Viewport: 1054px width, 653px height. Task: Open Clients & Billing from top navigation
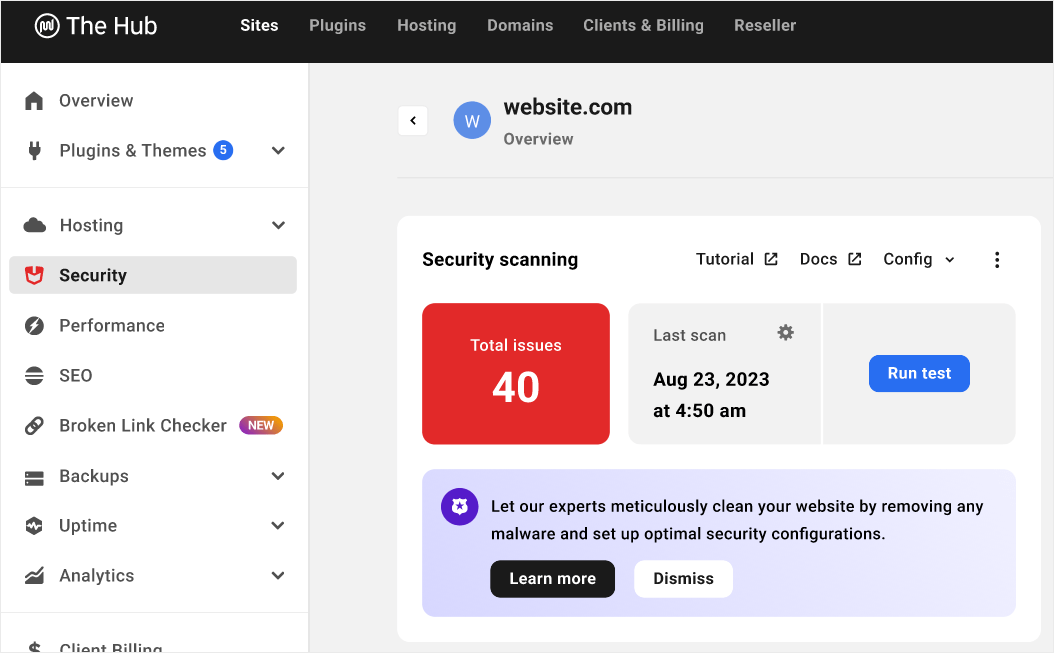pos(643,25)
